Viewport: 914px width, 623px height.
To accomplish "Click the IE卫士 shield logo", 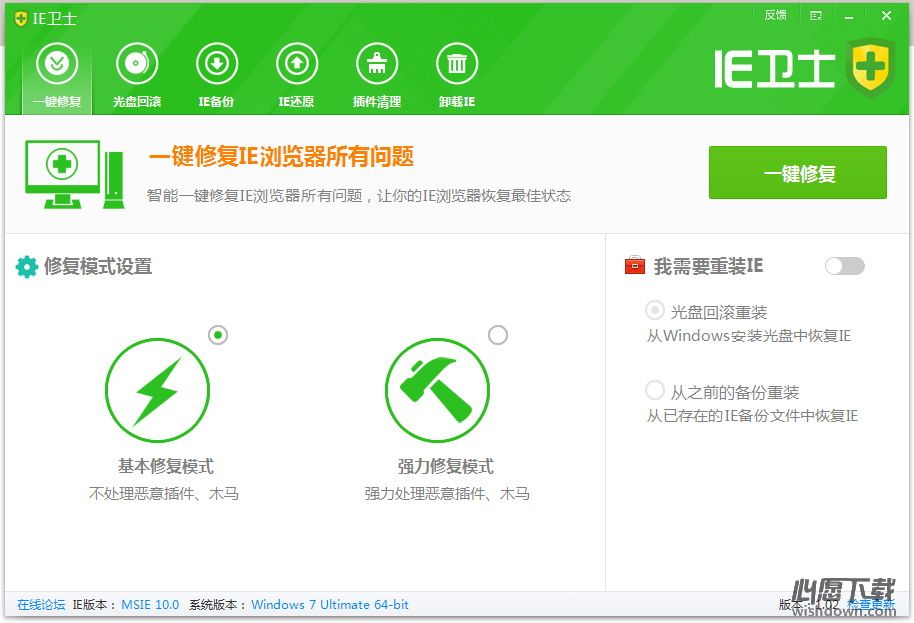I will click(x=871, y=67).
